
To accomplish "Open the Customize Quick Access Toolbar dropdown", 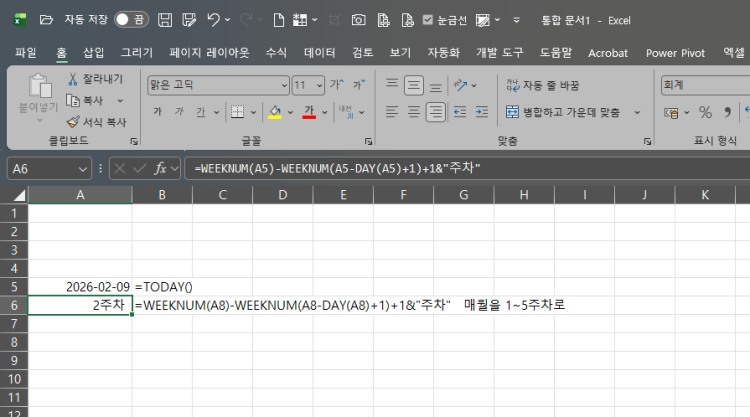I will click(x=517, y=20).
